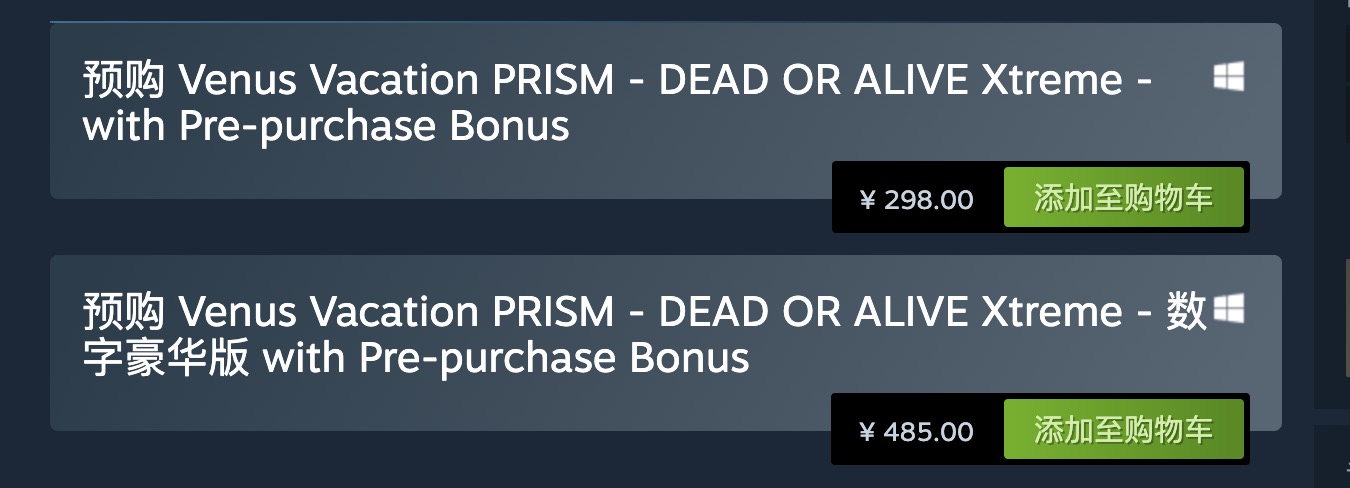Click the 数 character before the deluxe Windows icon
Viewport: 1350px width, 488px height.
(1187, 313)
